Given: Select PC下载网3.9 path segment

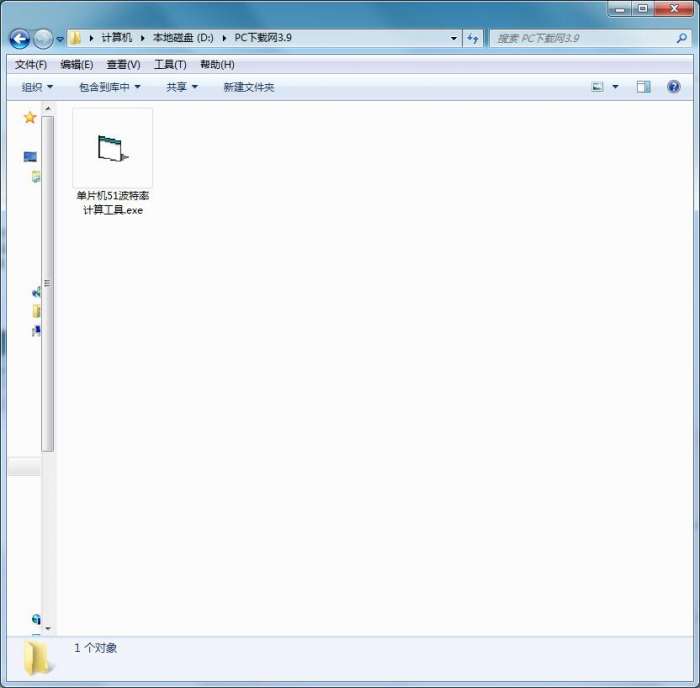Looking at the screenshot, I should coord(263,38).
